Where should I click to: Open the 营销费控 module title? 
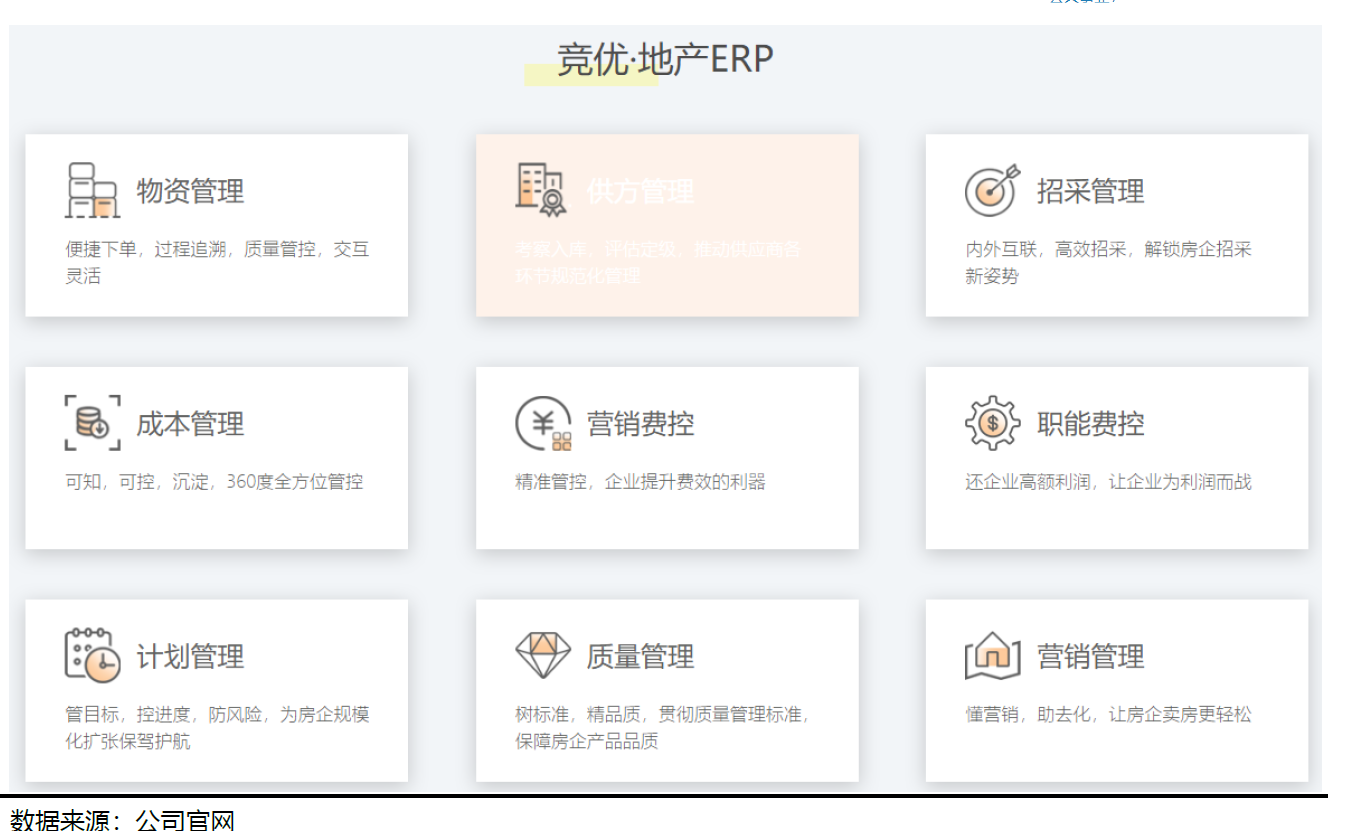(x=640, y=424)
